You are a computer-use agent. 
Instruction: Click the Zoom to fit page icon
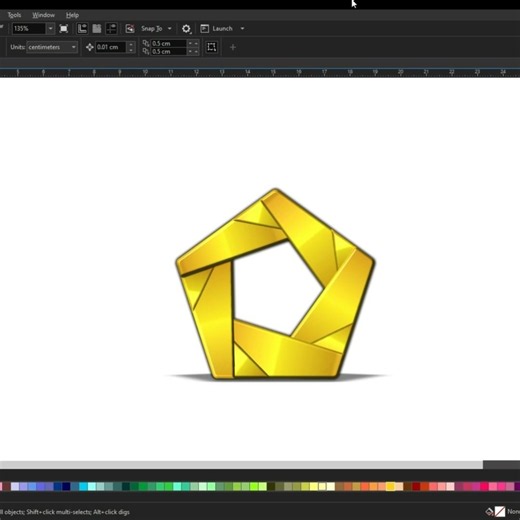point(64,29)
